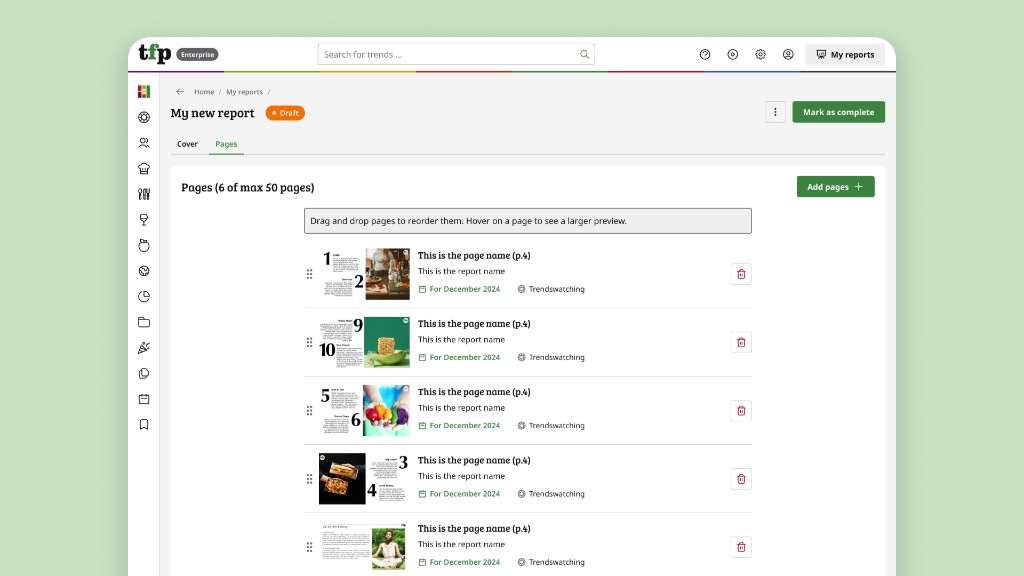Image resolution: width=1024 pixels, height=576 pixels.
Task: Click 'Pages (6 of max 50 pages)' heading
Action: point(248,187)
